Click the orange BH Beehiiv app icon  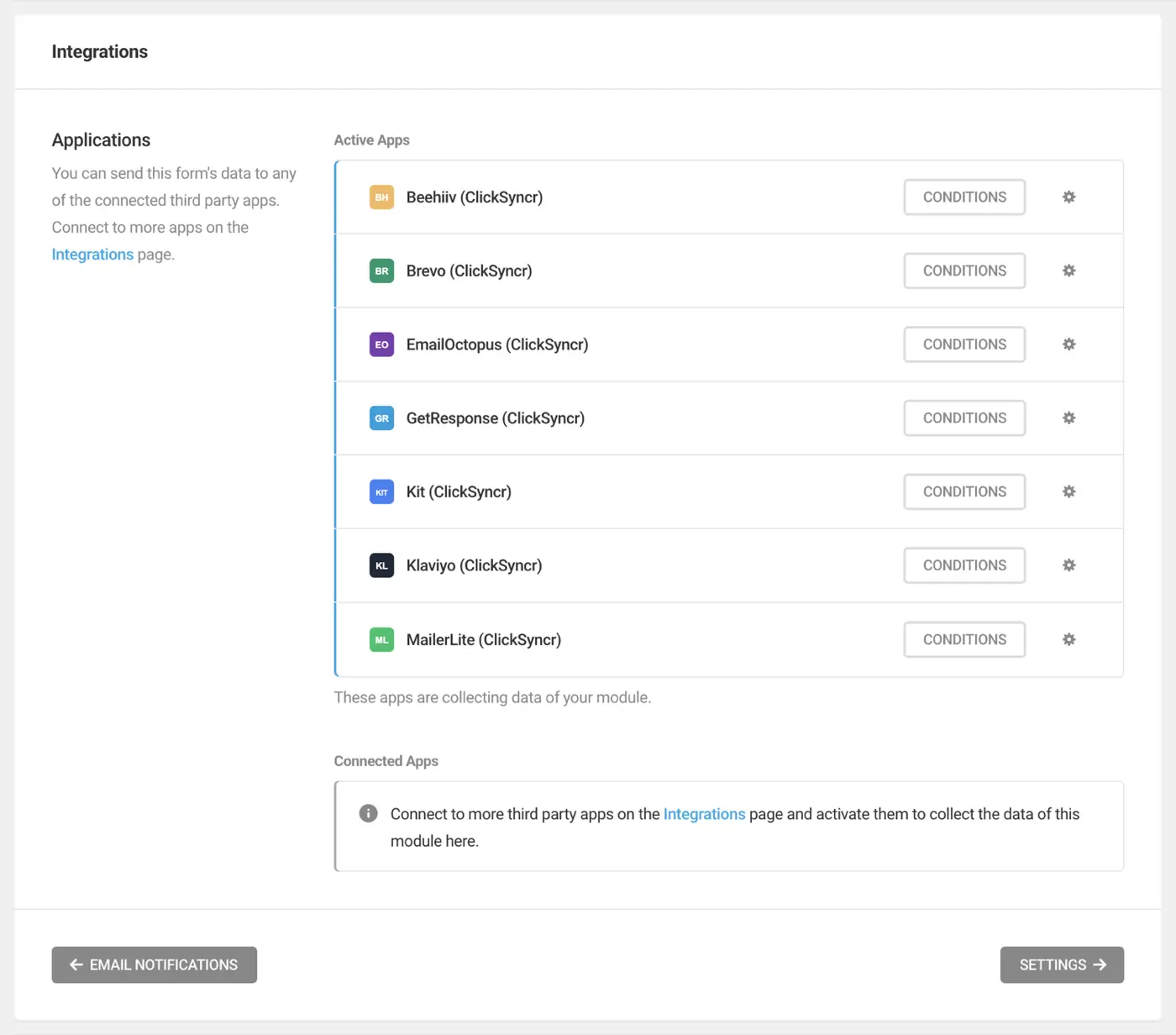coord(381,197)
